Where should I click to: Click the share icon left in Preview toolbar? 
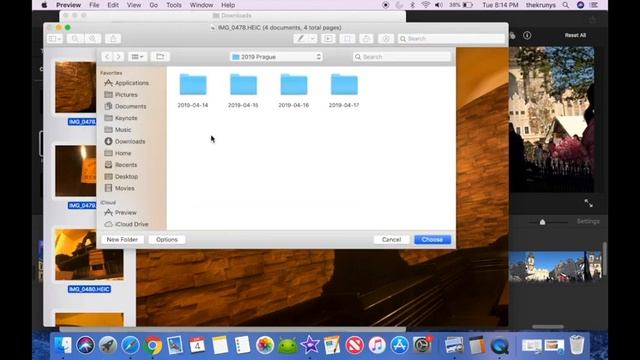113,38
